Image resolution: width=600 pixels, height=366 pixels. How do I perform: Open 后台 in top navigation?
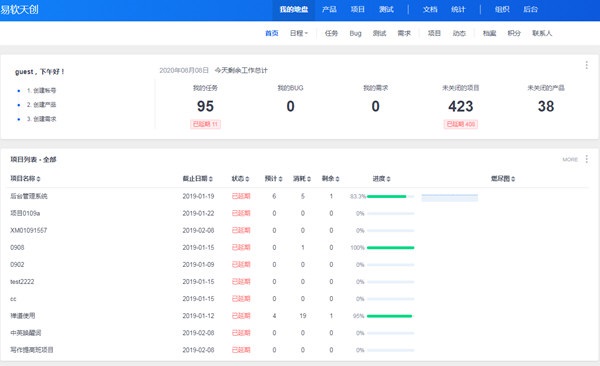pos(530,10)
